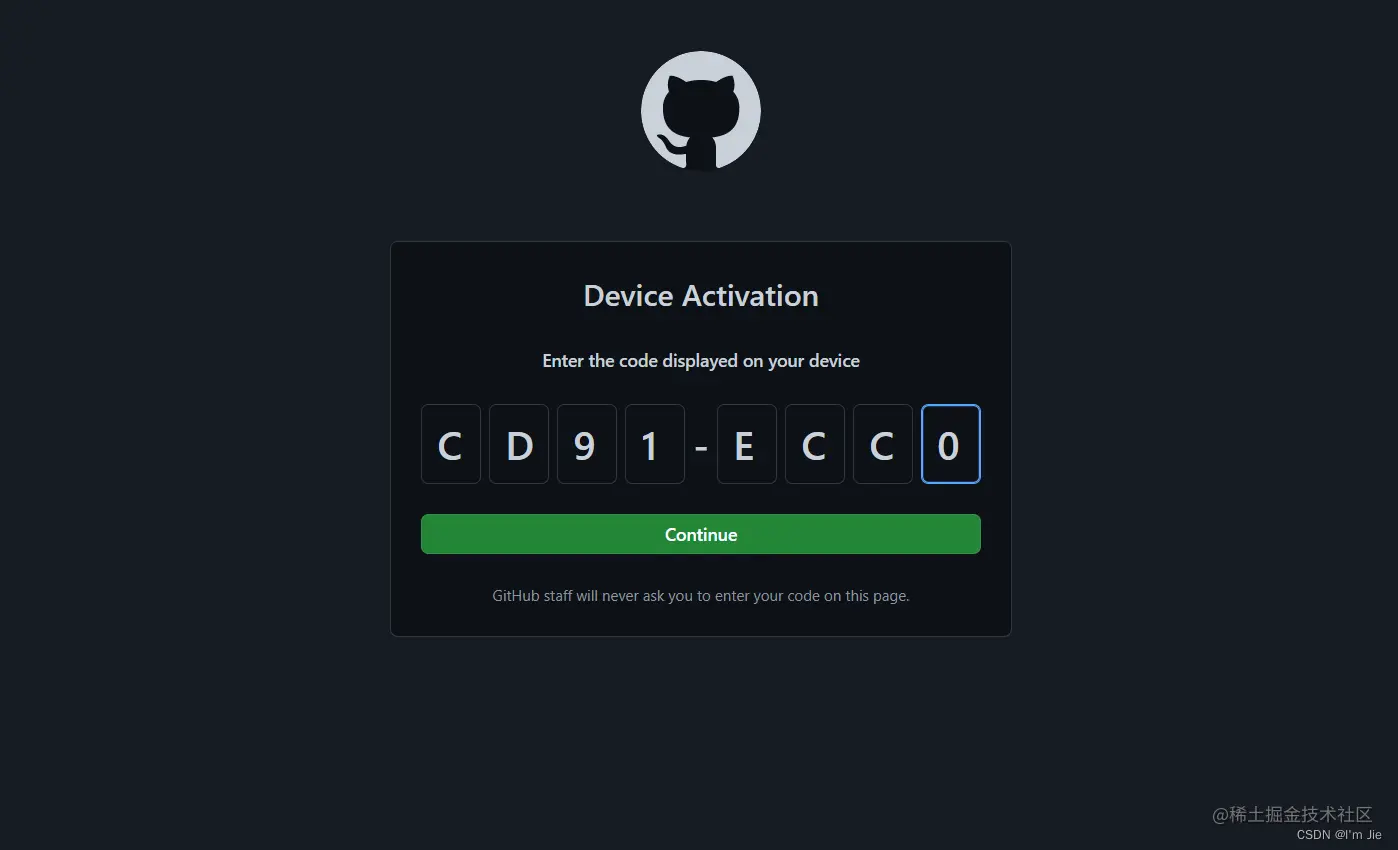The image size is (1398, 850).
Task: Click the GitHub staff warning note
Action: coord(701,596)
